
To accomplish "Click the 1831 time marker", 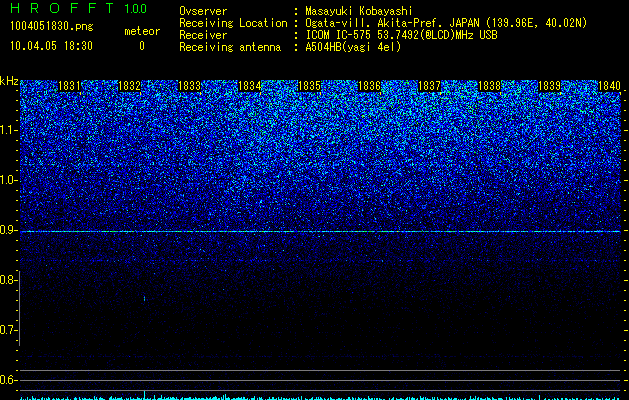I will point(69,86).
